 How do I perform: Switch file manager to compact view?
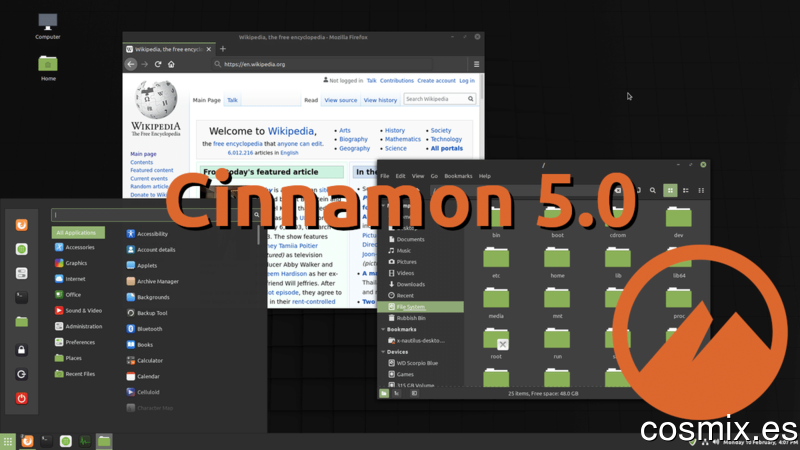[x=701, y=190]
